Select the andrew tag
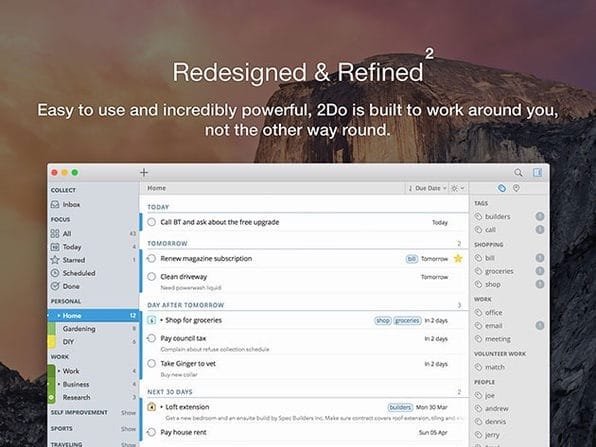Screen dimensions: 596x447 (509, 409)
